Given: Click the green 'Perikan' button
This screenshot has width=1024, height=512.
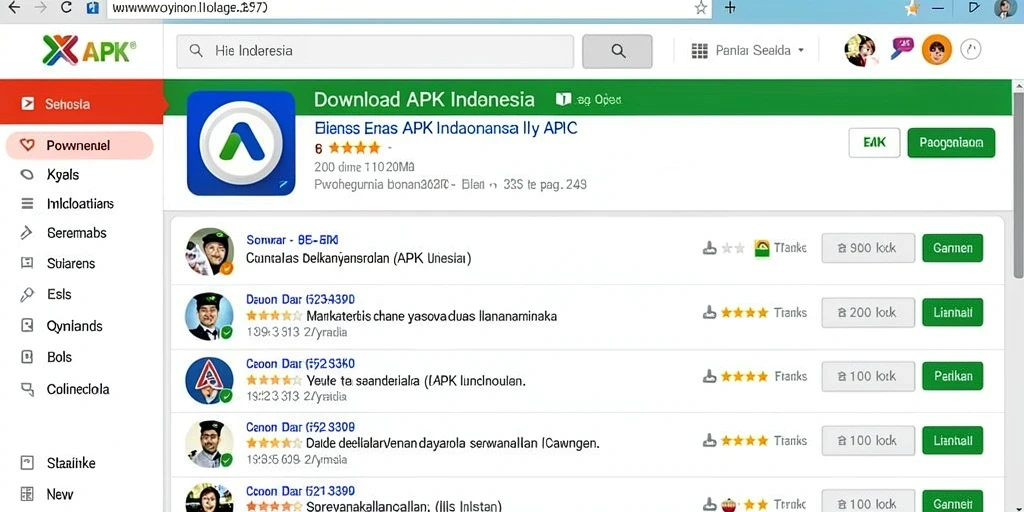Looking at the screenshot, I should pos(952,376).
